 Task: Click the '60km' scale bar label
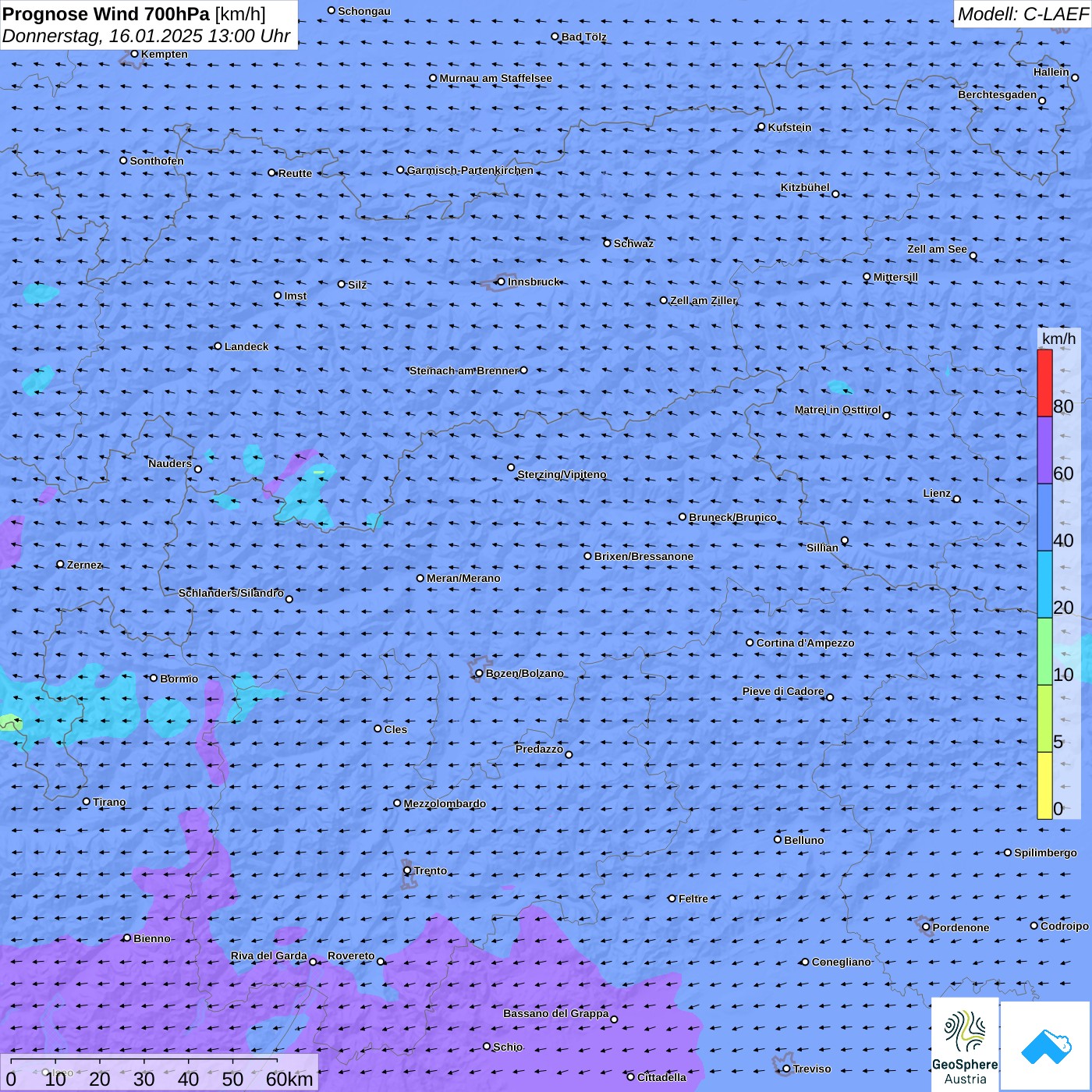click(289, 1080)
